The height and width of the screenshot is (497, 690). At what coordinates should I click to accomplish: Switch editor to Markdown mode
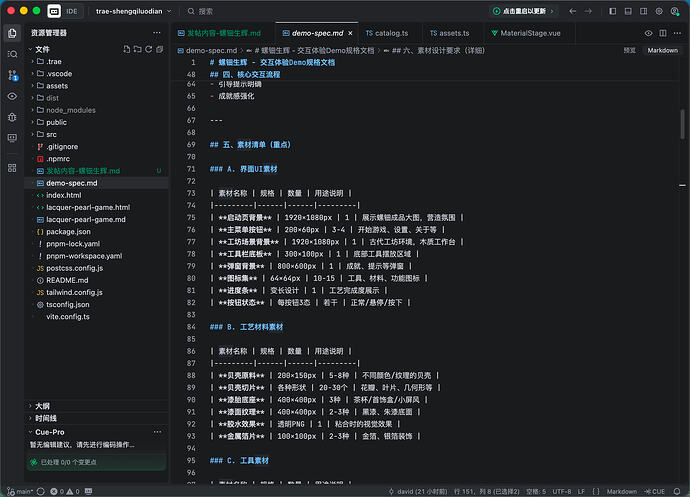[x=662, y=50]
